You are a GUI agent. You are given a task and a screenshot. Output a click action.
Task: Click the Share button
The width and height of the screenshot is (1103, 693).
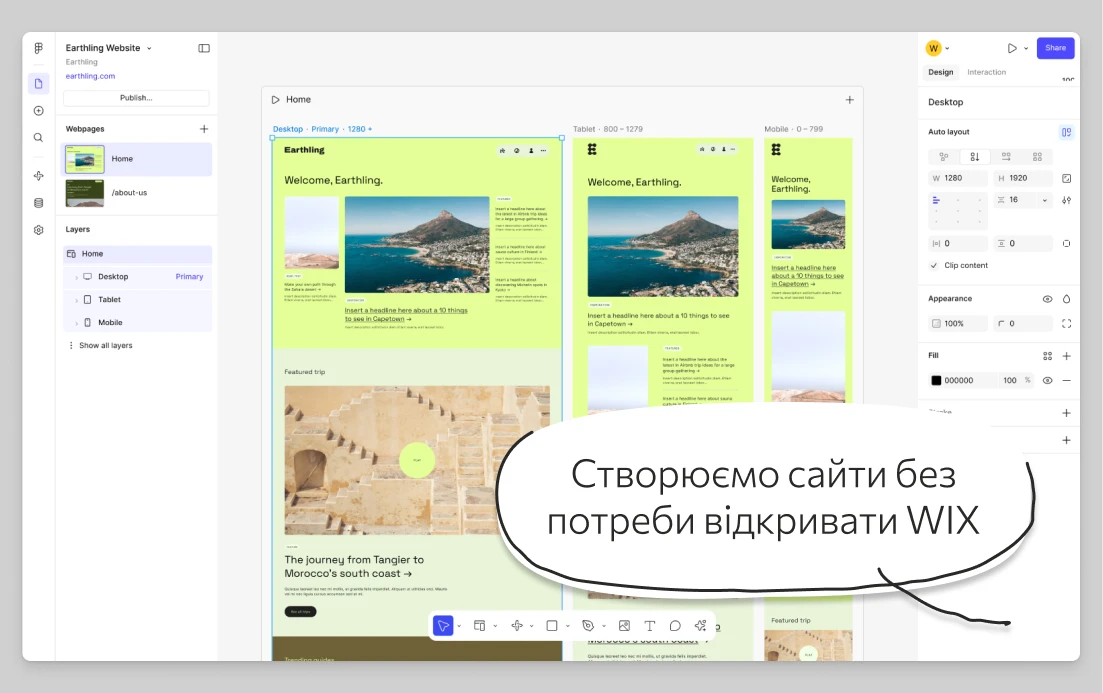pos(1055,48)
